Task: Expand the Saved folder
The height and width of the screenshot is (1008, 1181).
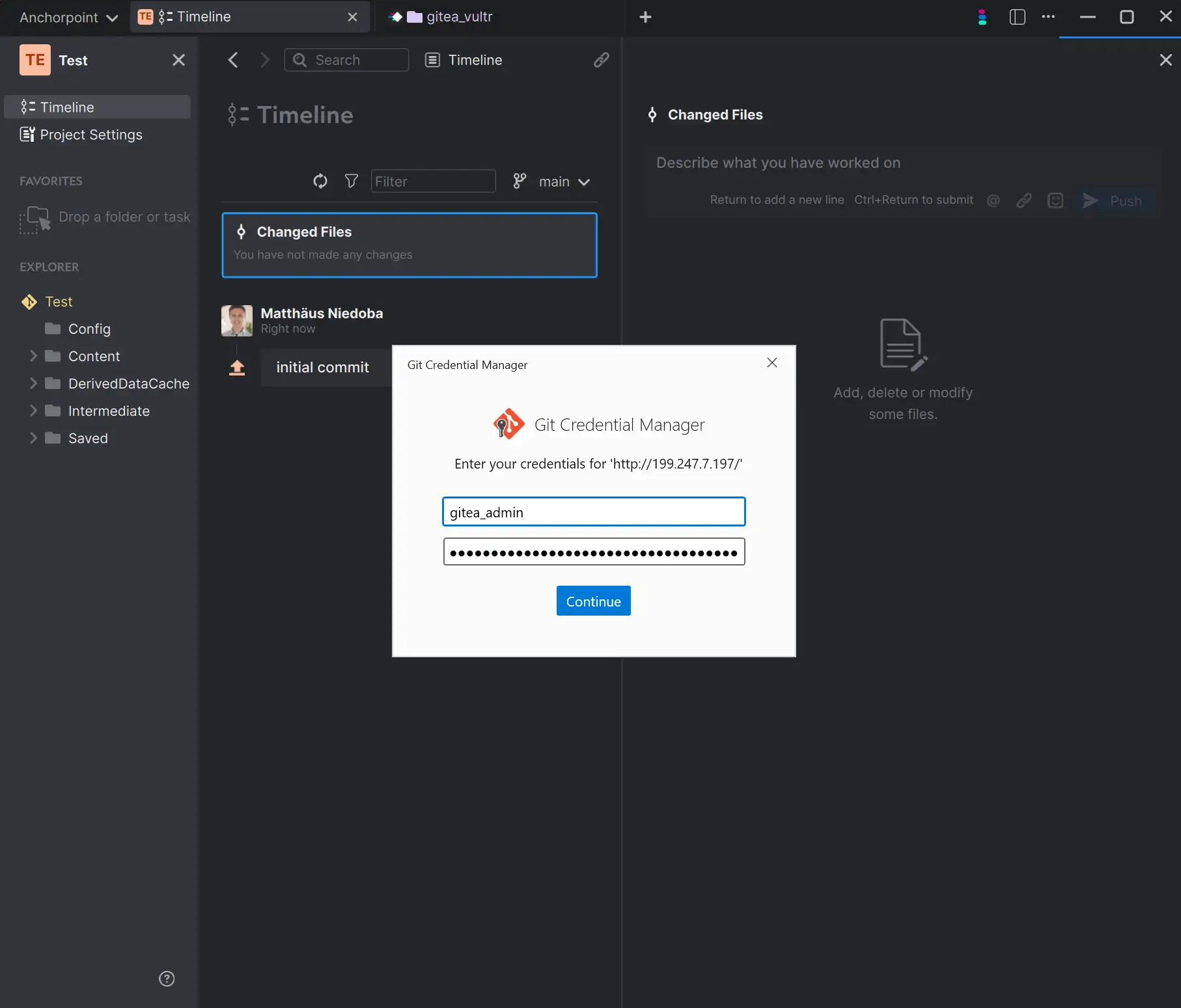Action: tap(33, 438)
